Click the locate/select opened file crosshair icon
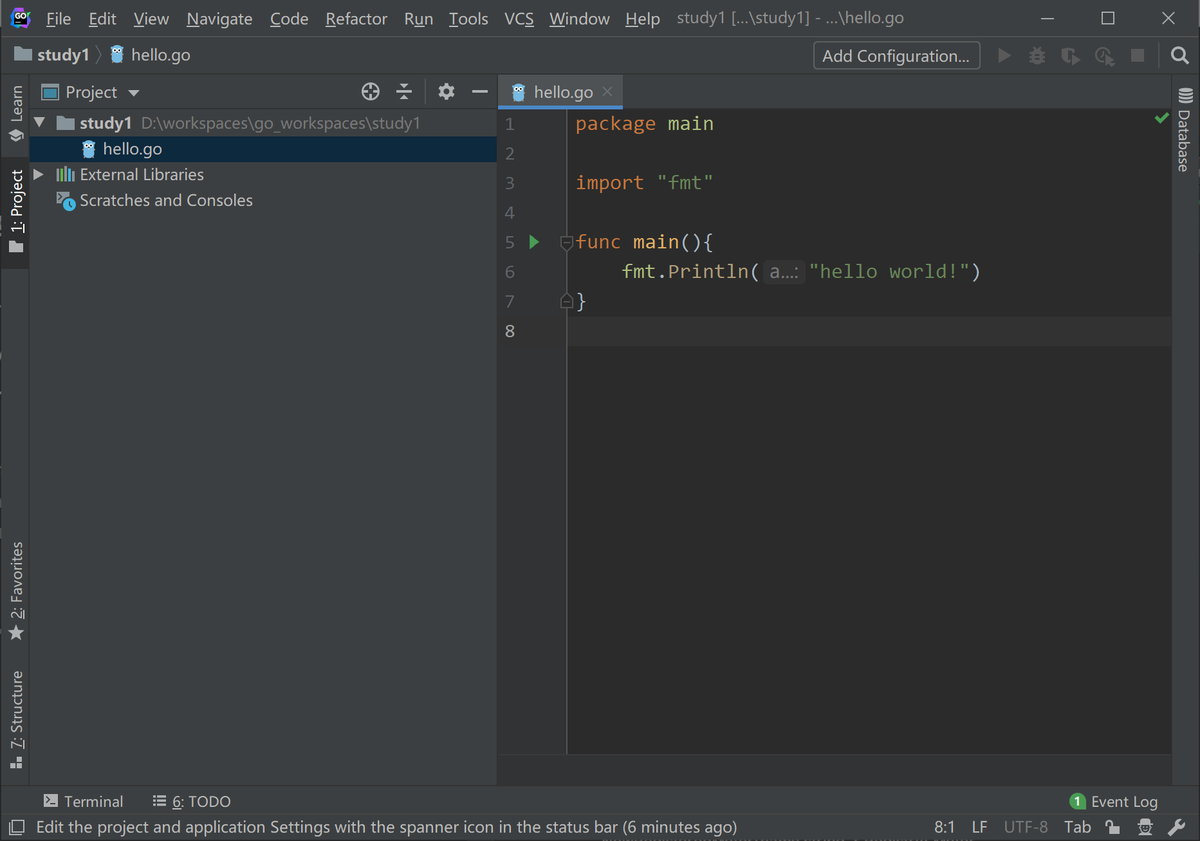Image resolution: width=1200 pixels, height=841 pixels. click(x=370, y=92)
